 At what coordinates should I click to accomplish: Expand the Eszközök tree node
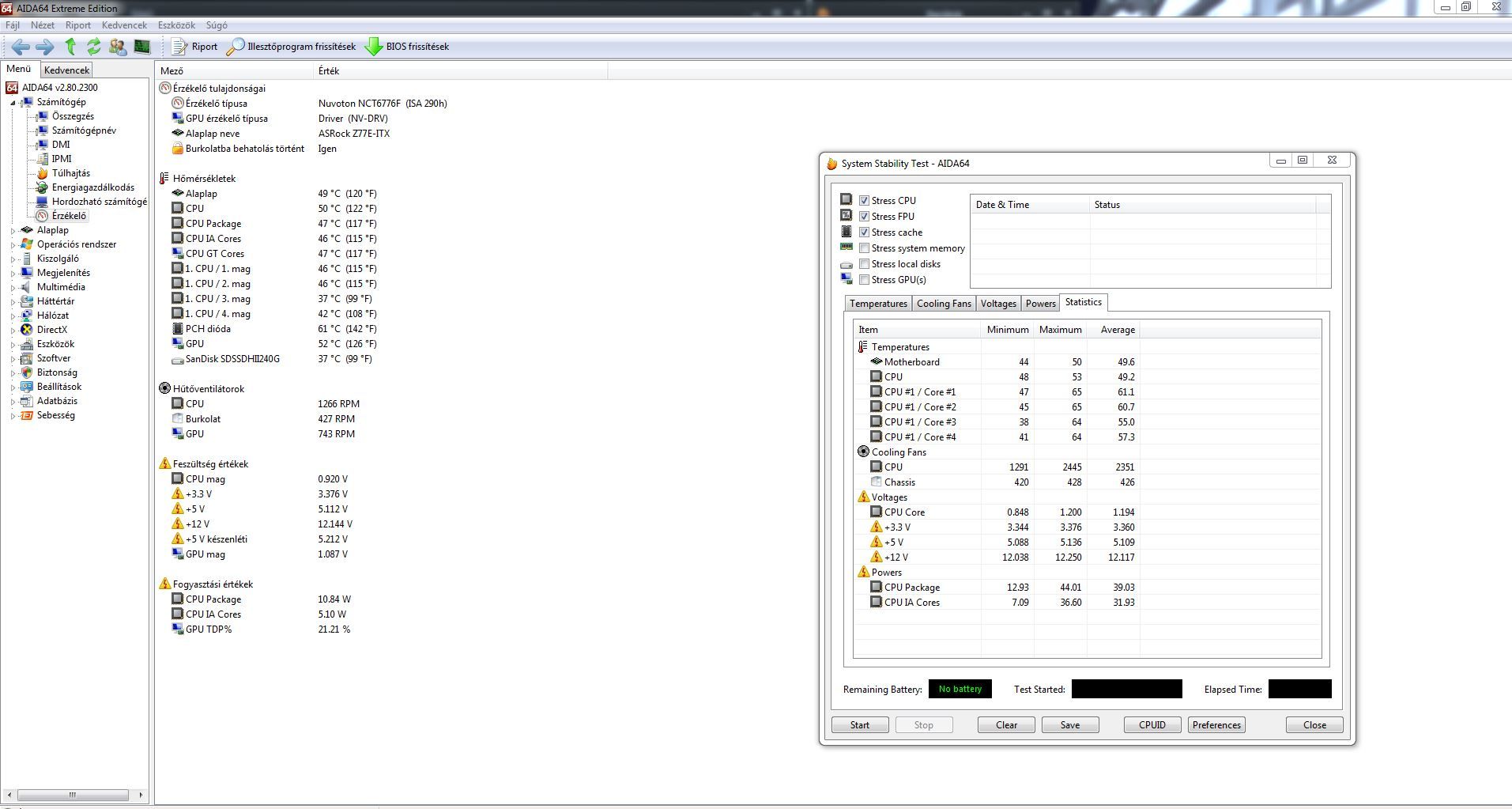coord(13,345)
